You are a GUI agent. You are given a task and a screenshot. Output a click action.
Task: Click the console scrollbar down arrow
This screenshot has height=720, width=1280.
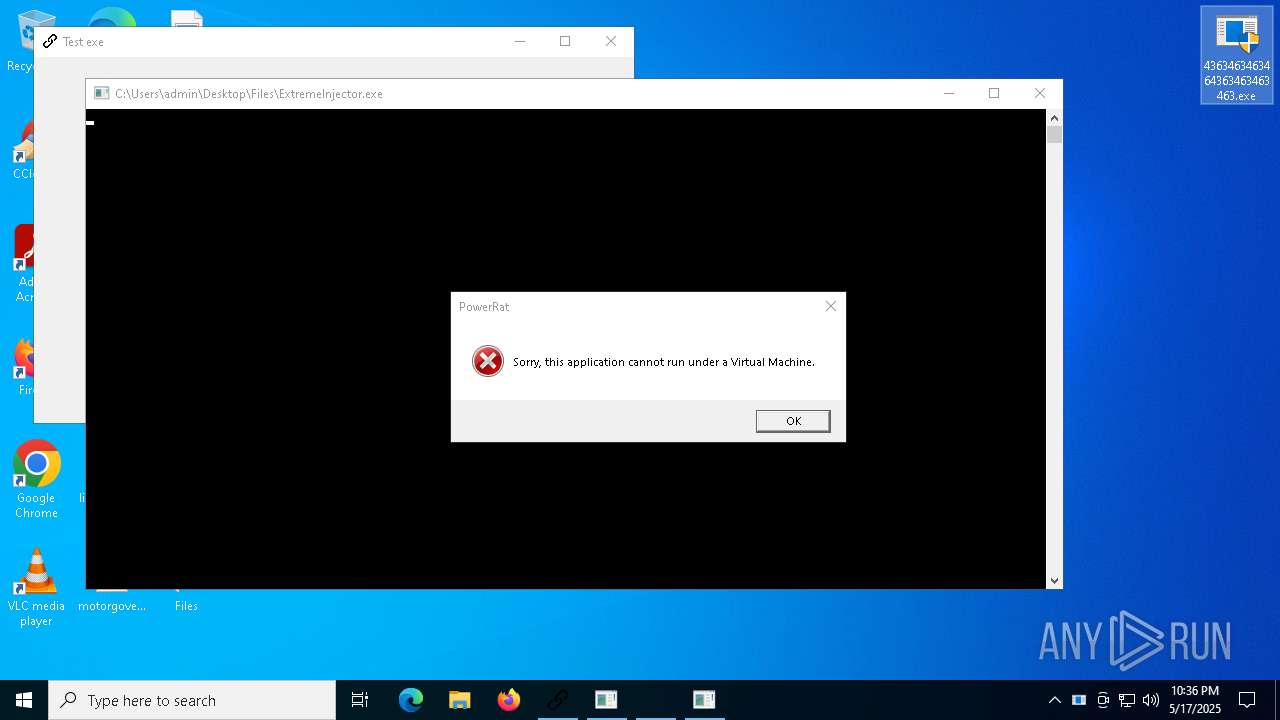1054,581
